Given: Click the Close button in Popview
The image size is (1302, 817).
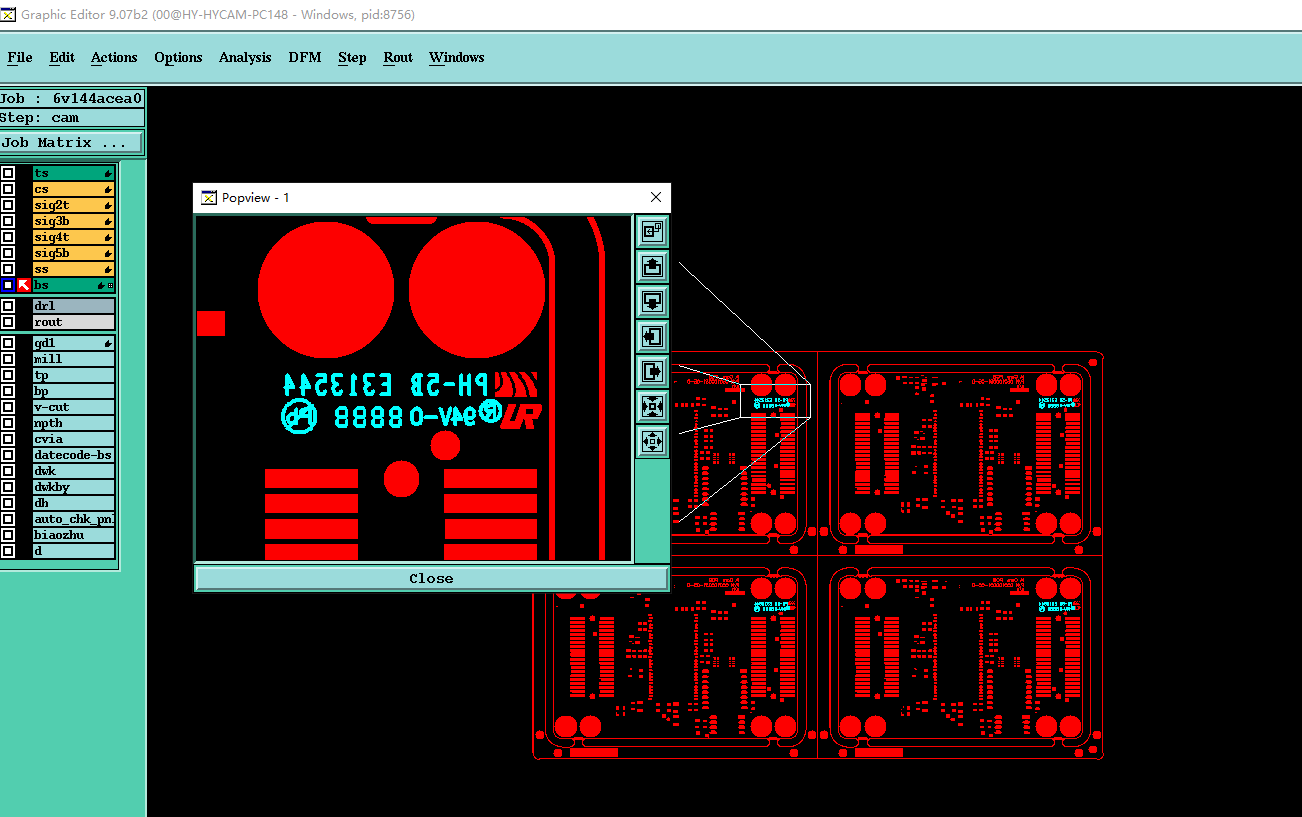Looking at the screenshot, I should click(431, 578).
